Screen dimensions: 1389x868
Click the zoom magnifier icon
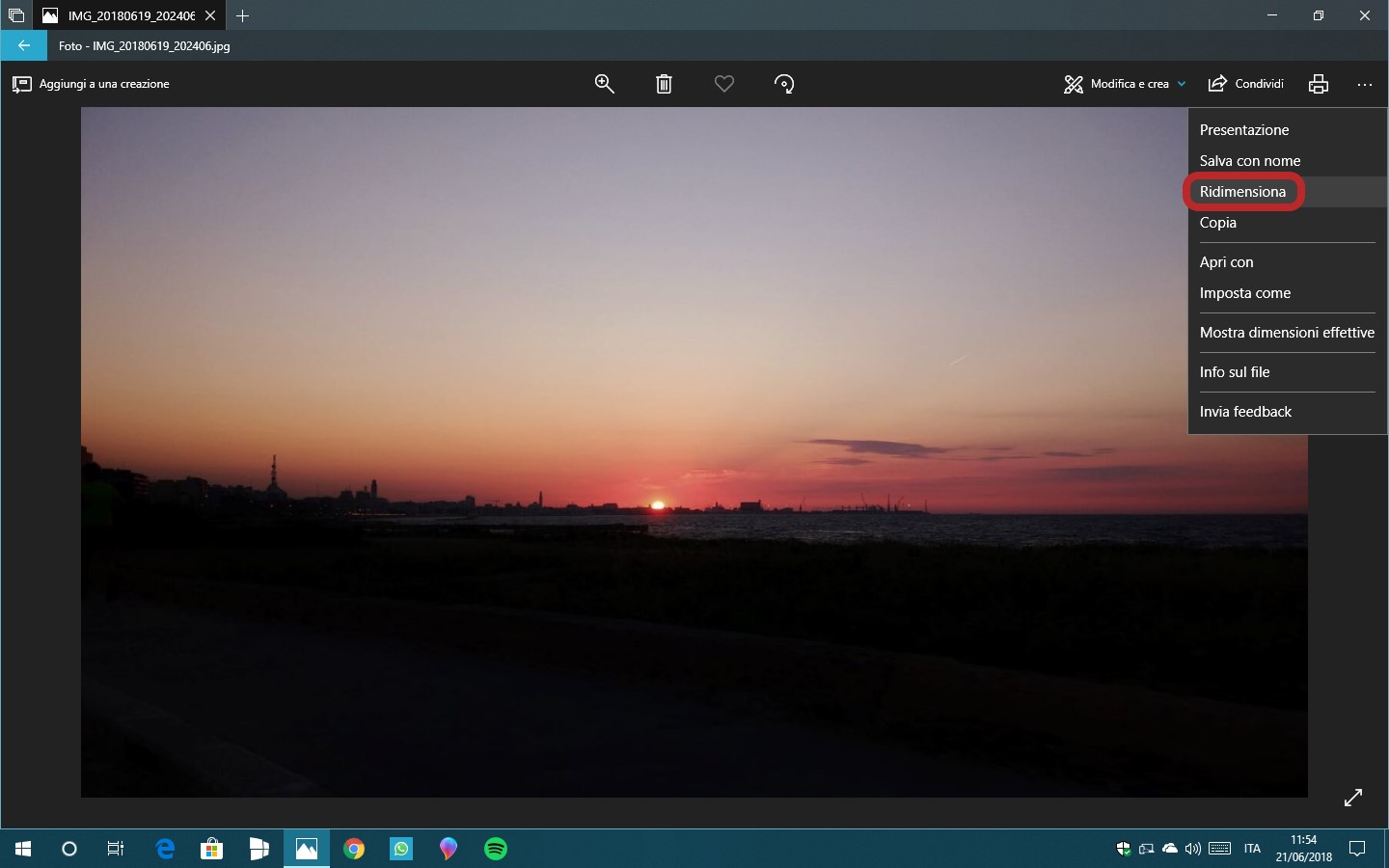click(605, 84)
